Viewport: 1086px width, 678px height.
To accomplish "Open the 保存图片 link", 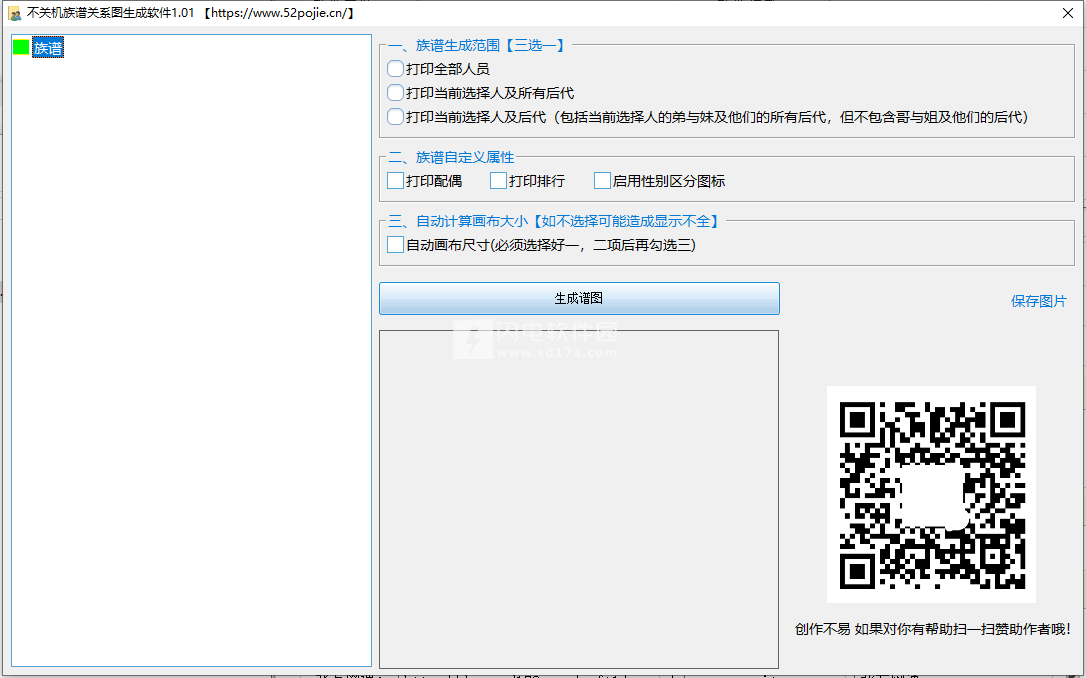I will click(1038, 301).
